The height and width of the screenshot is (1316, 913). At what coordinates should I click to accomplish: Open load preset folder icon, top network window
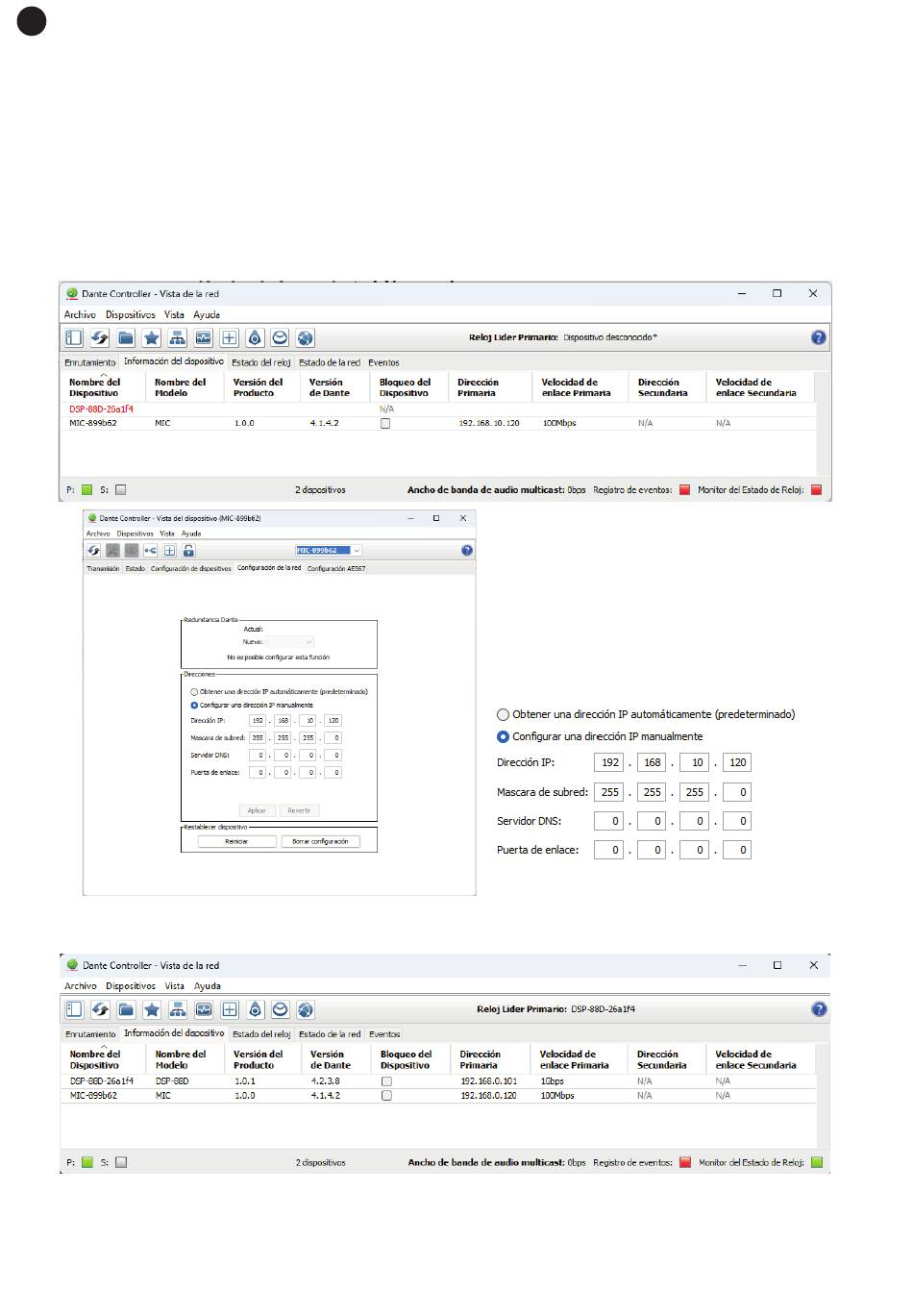coord(126,337)
